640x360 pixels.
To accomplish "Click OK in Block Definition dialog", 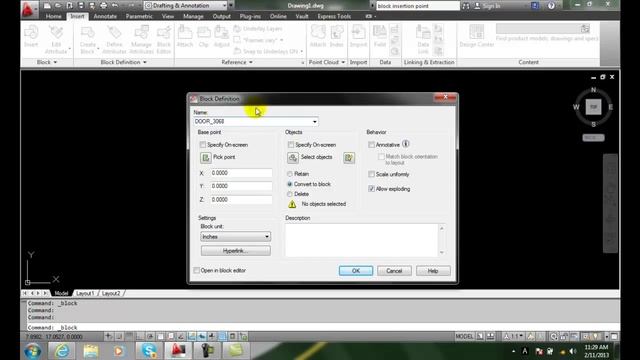I will (356, 271).
